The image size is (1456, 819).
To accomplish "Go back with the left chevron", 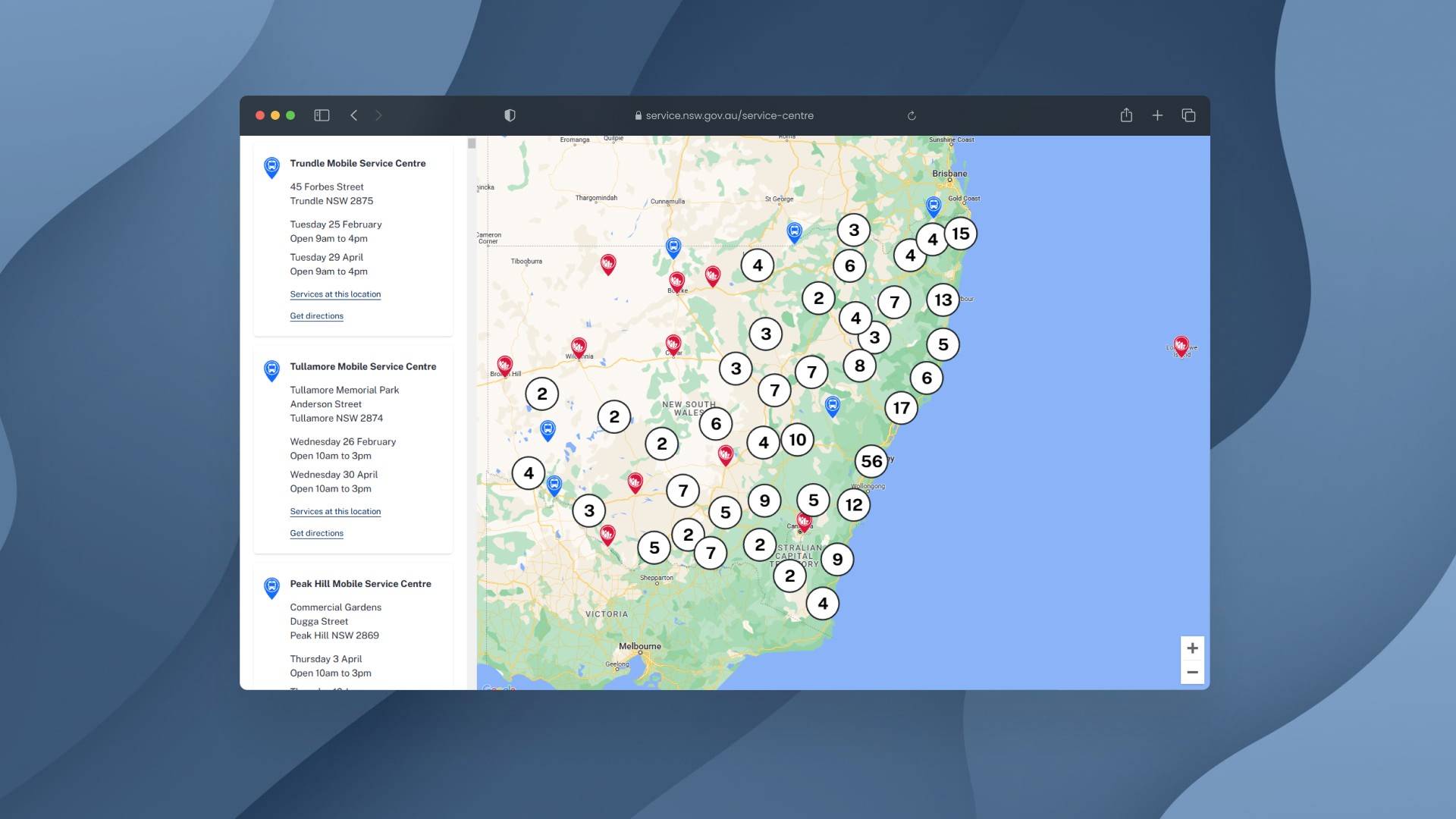I will (x=354, y=115).
